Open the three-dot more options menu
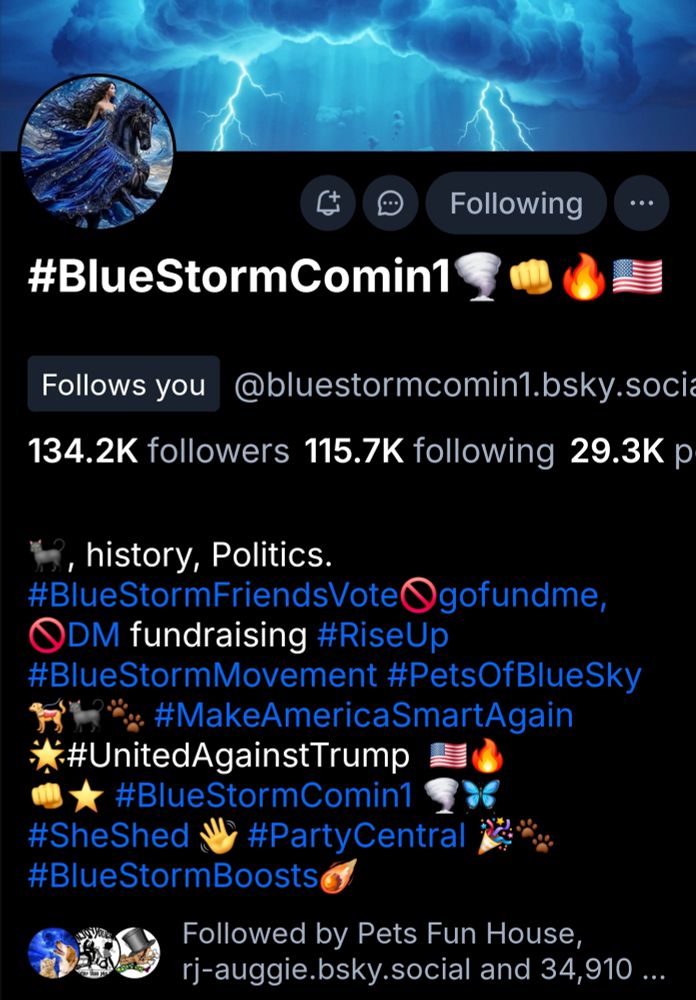The height and width of the screenshot is (1000, 696). tap(641, 203)
